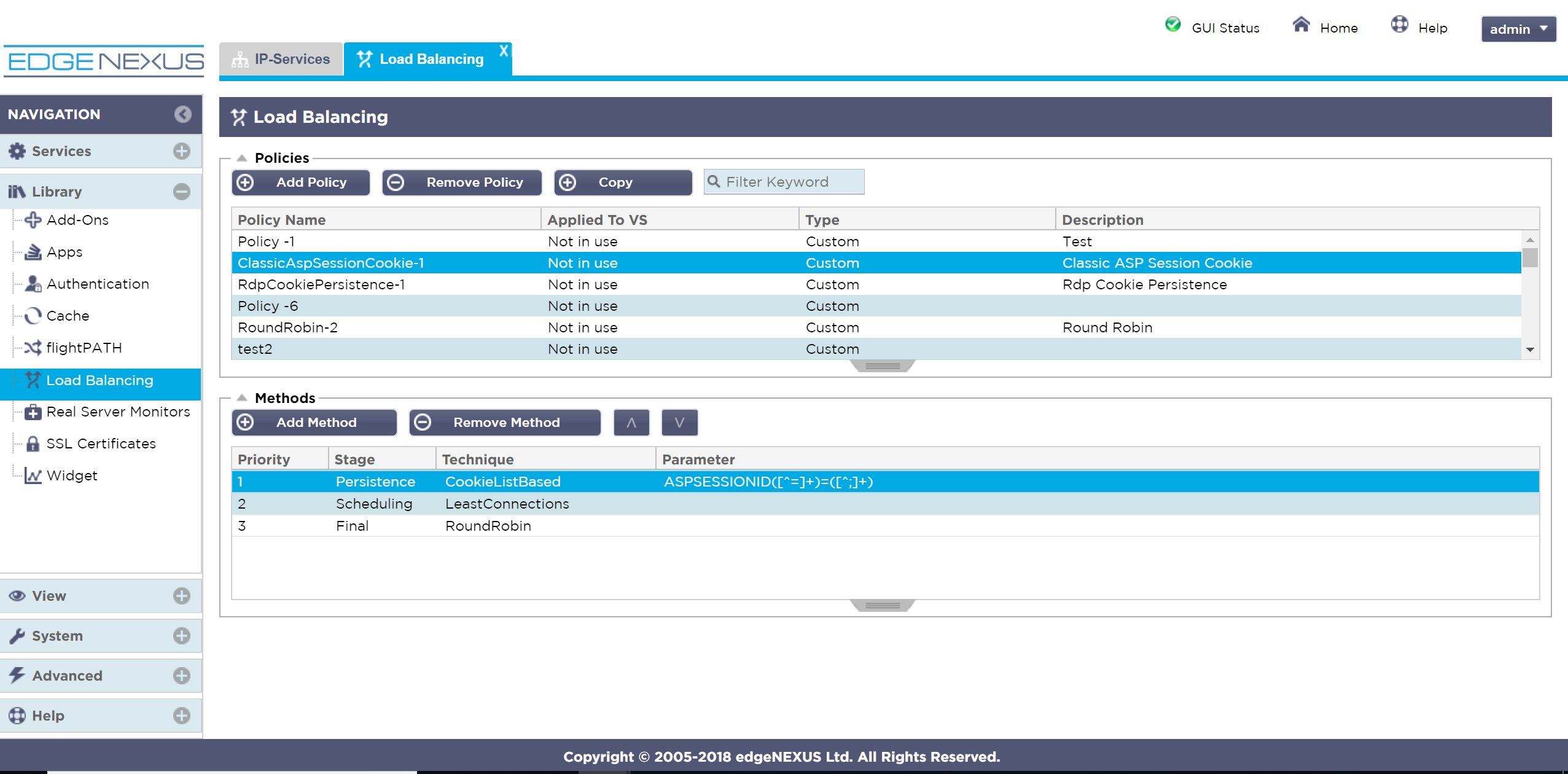Expand the View section plus icon
The height and width of the screenshot is (774, 1568).
click(181, 596)
